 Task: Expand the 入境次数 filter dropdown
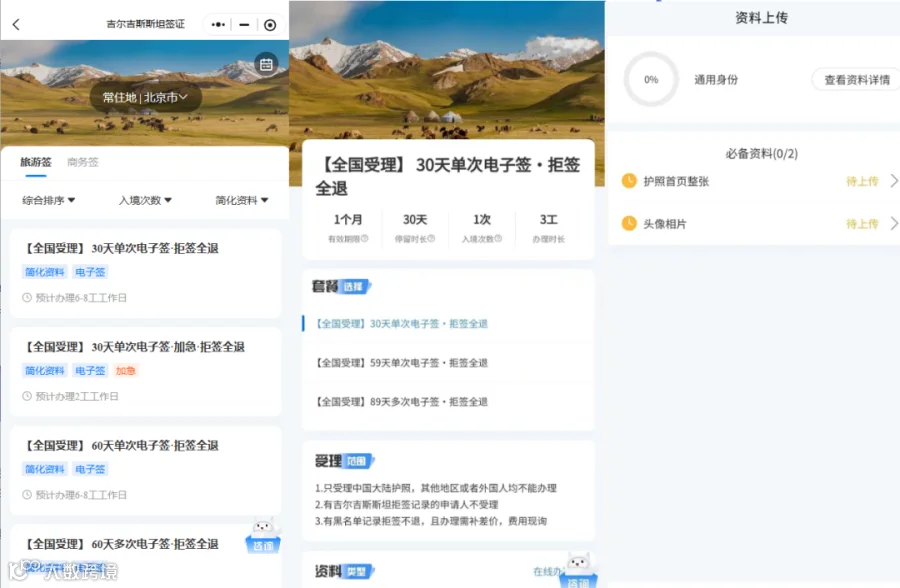(145, 200)
